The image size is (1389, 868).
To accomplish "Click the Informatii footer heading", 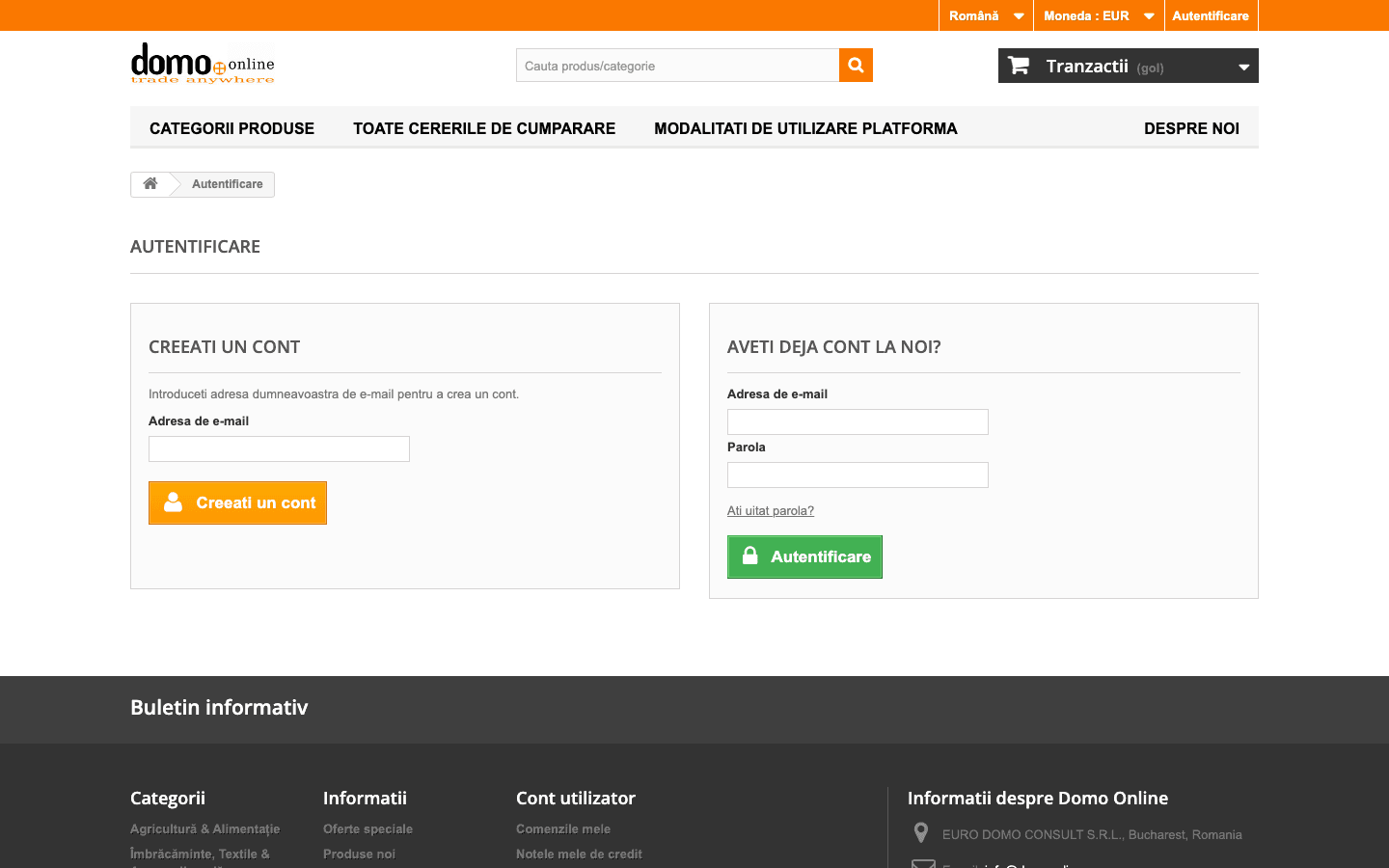I will (x=365, y=798).
